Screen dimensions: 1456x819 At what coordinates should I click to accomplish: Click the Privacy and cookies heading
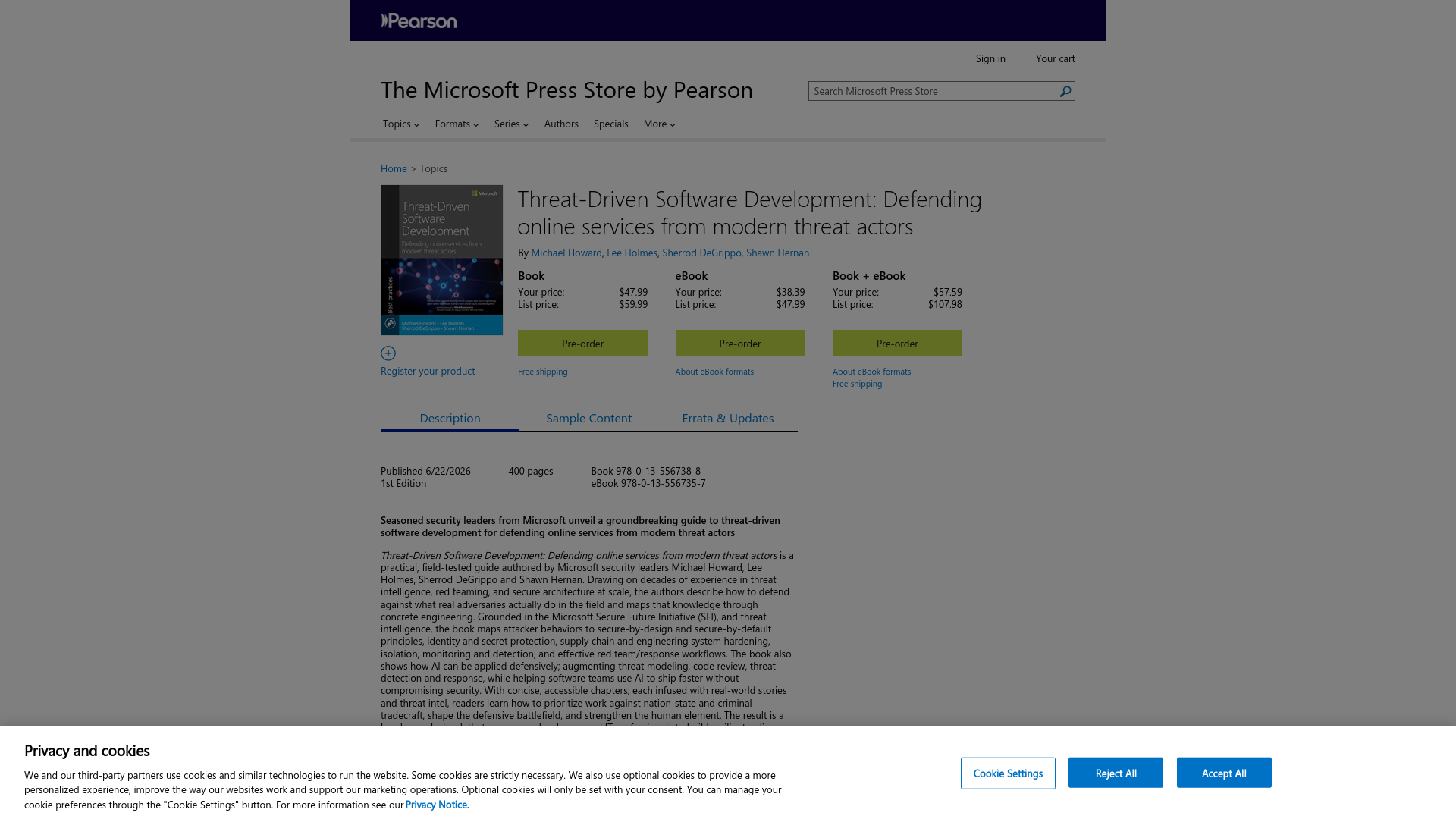point(87,751)
